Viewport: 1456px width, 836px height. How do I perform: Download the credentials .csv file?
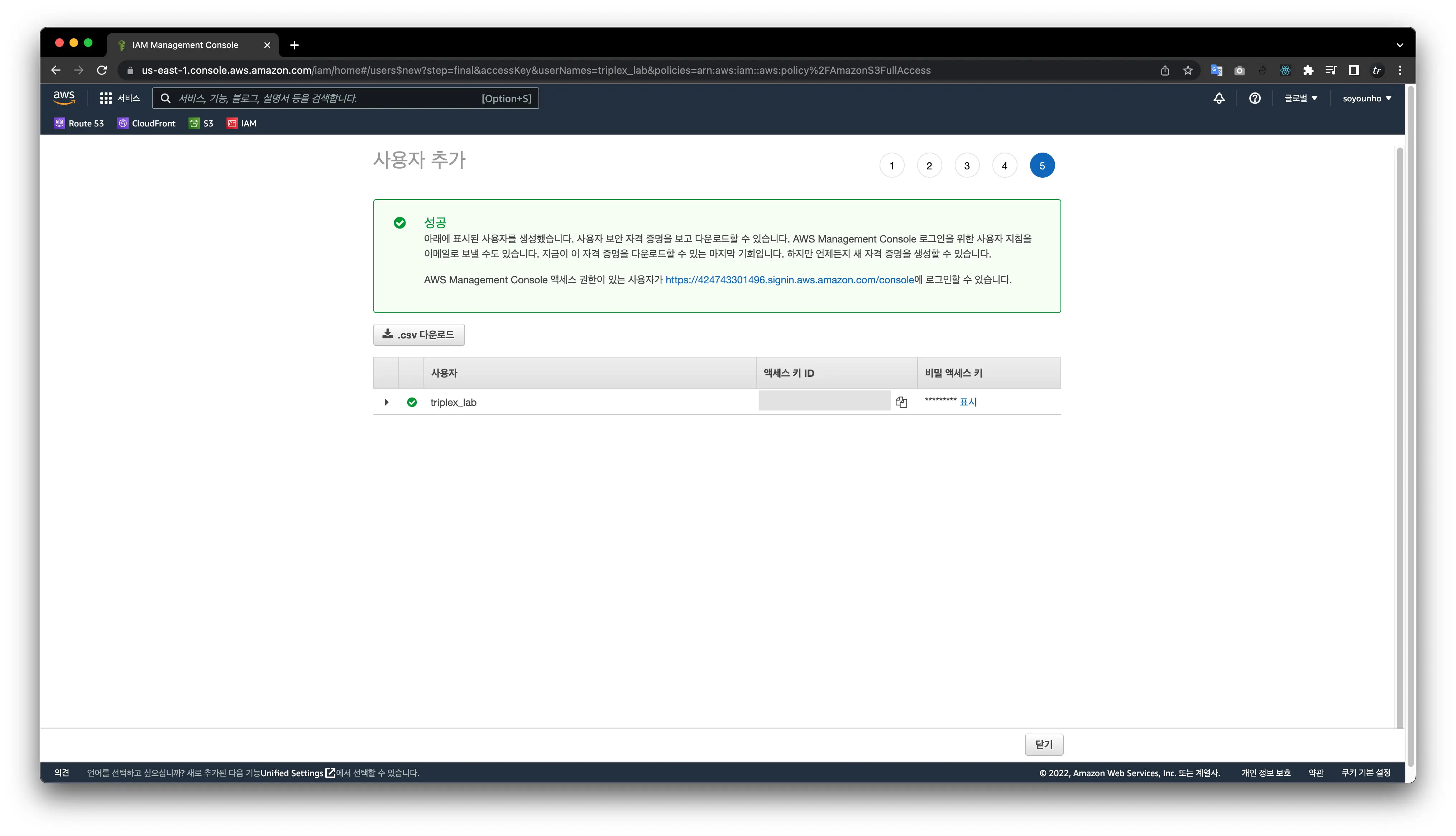point(418,335)
